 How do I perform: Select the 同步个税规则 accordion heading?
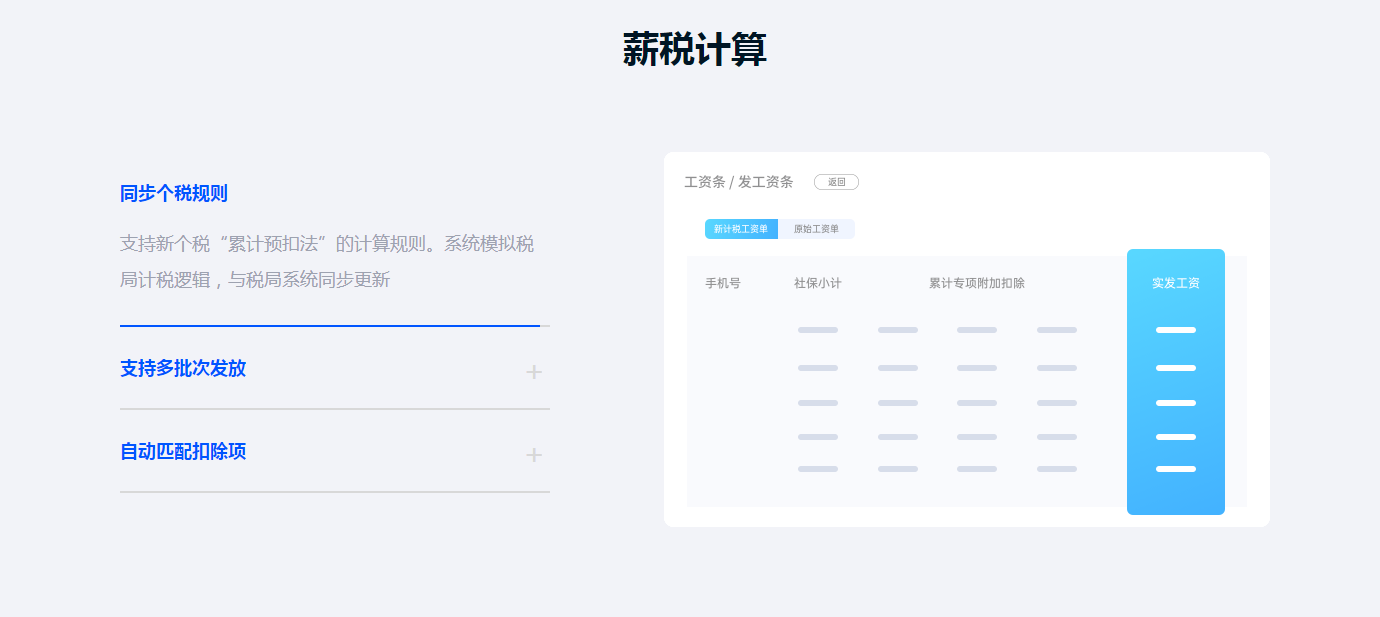pyautogui.click(x=174, y=194)
